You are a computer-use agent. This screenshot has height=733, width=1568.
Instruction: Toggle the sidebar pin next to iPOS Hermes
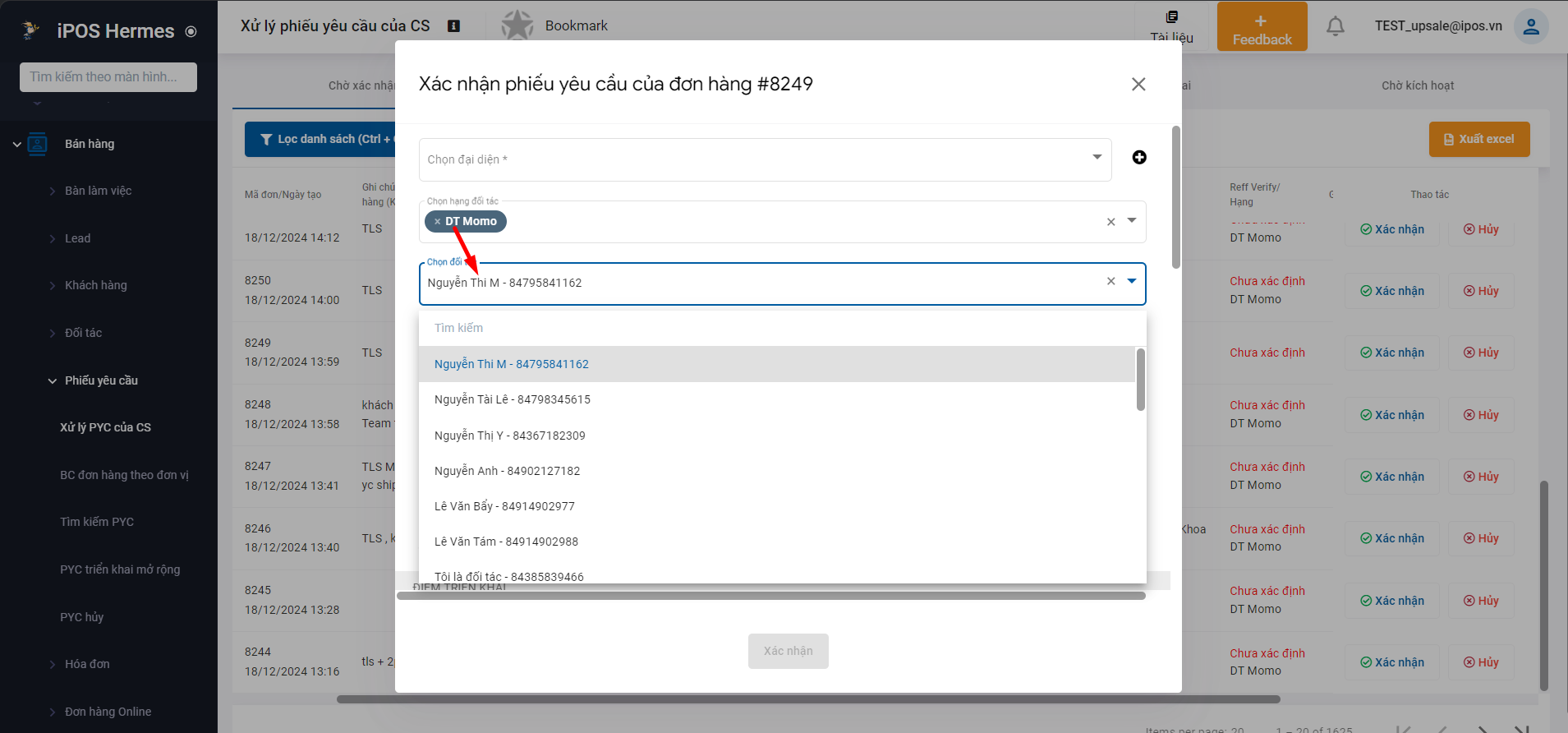tap(191, 32)
